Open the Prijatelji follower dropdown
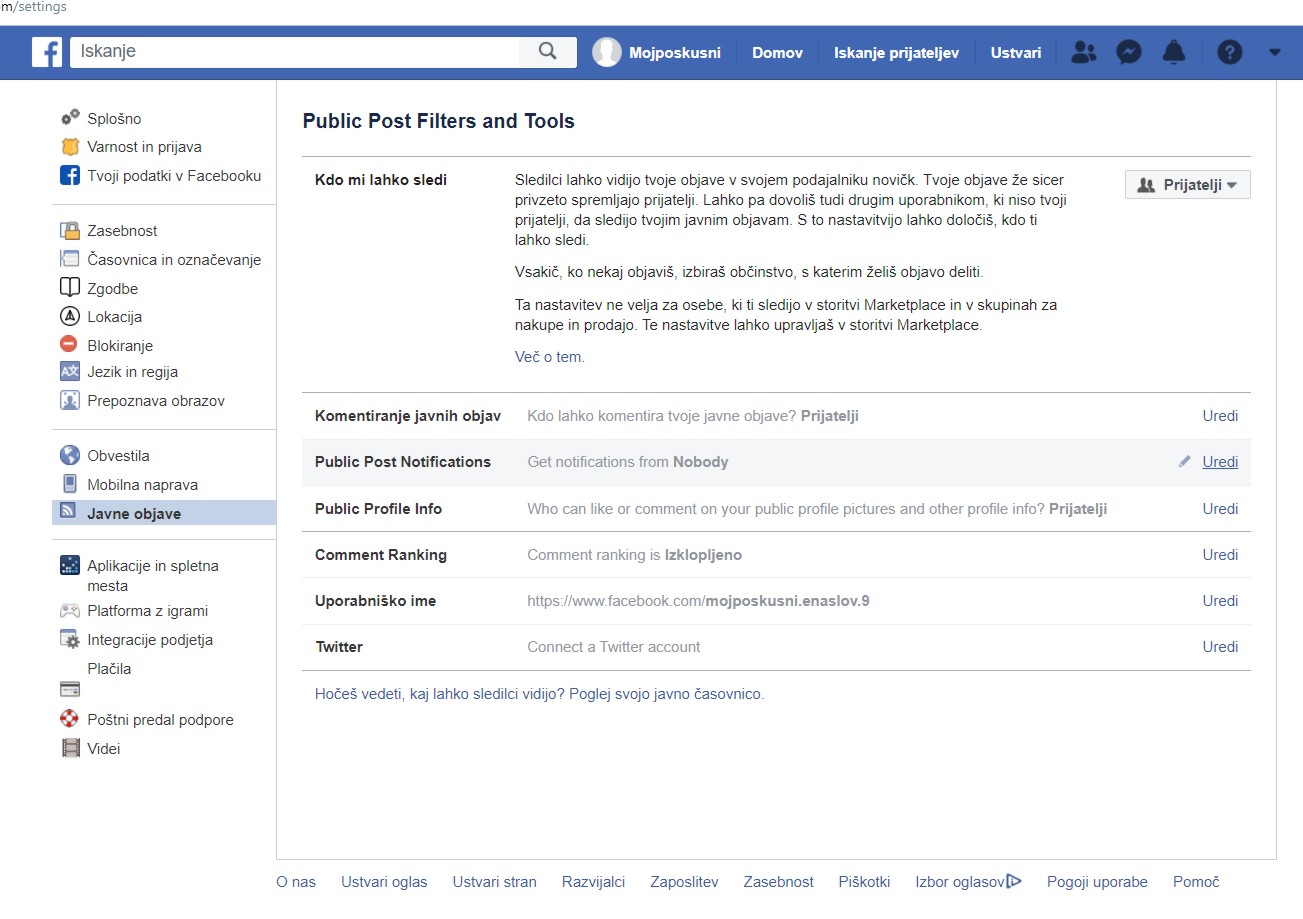 click(1187, 185)
